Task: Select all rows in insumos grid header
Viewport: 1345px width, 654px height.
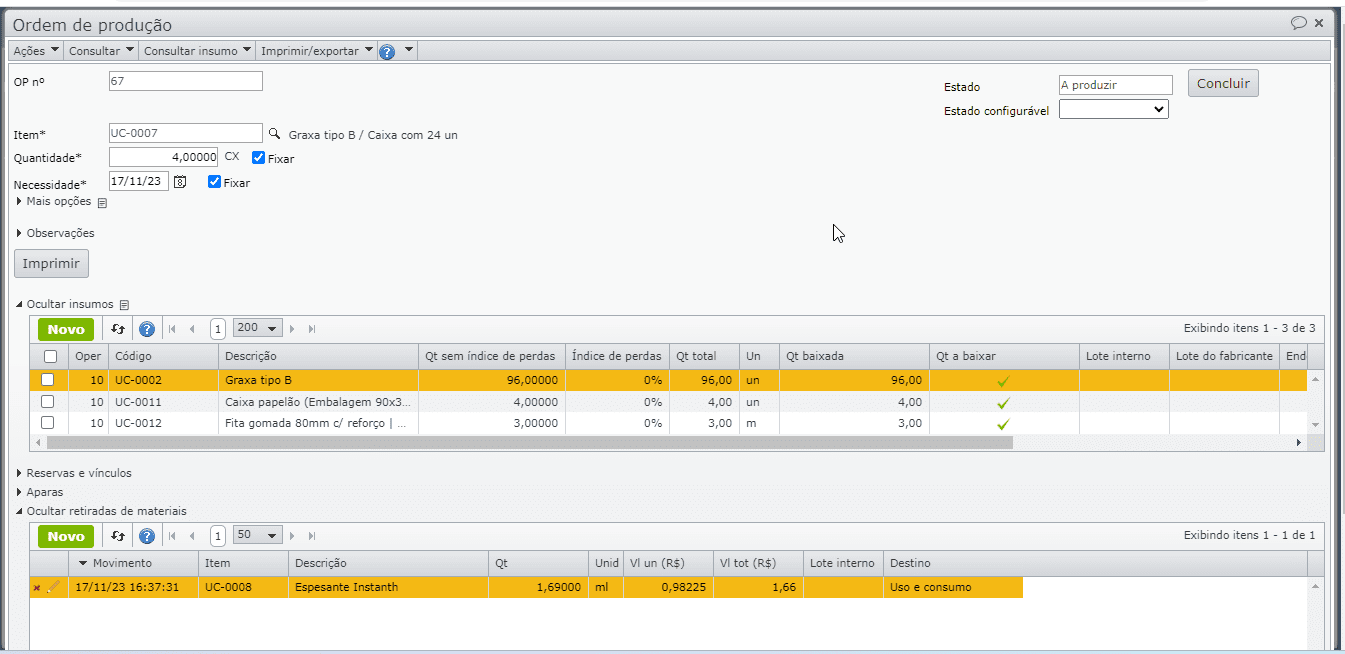Action: pos(50,356)
